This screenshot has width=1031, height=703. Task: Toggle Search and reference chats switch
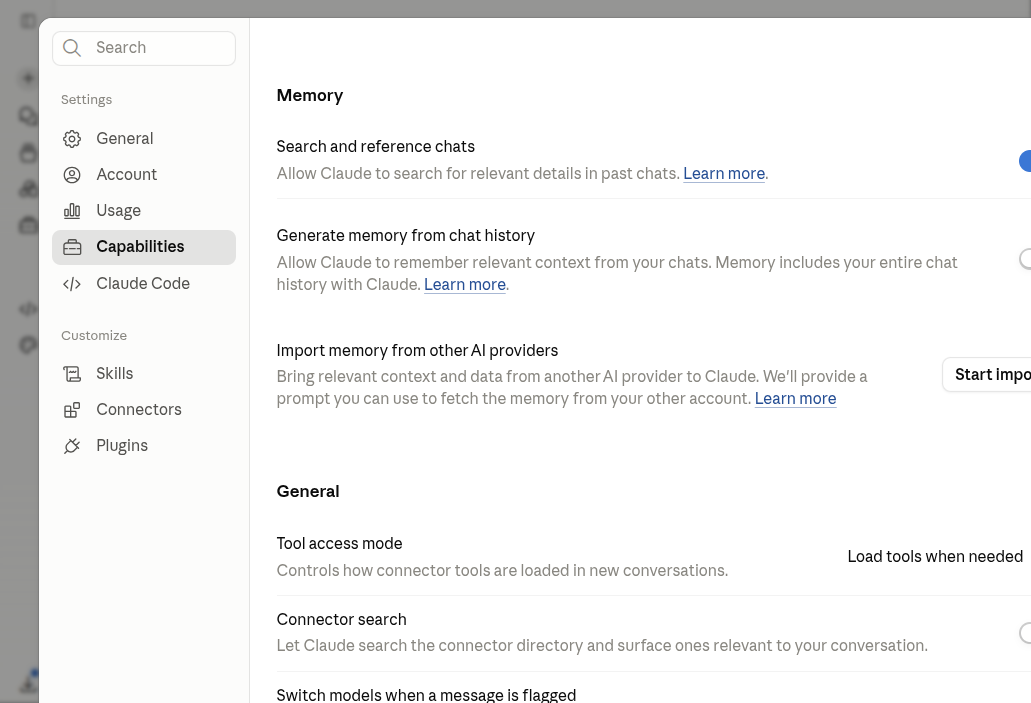(1025, 160)
